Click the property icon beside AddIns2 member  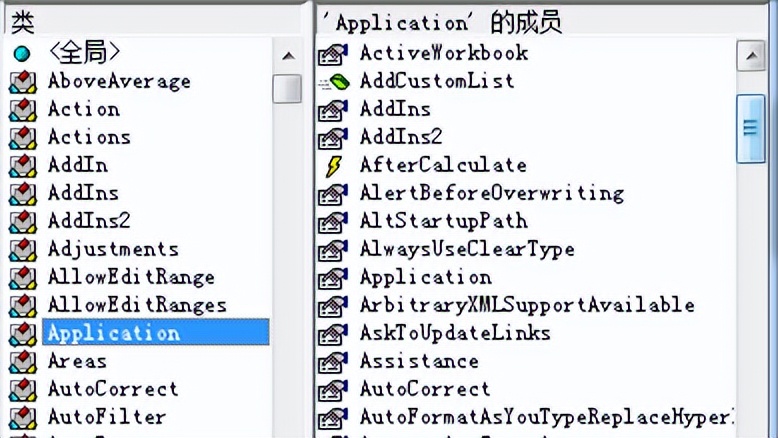pyautogui.click(x=332, y=138)
